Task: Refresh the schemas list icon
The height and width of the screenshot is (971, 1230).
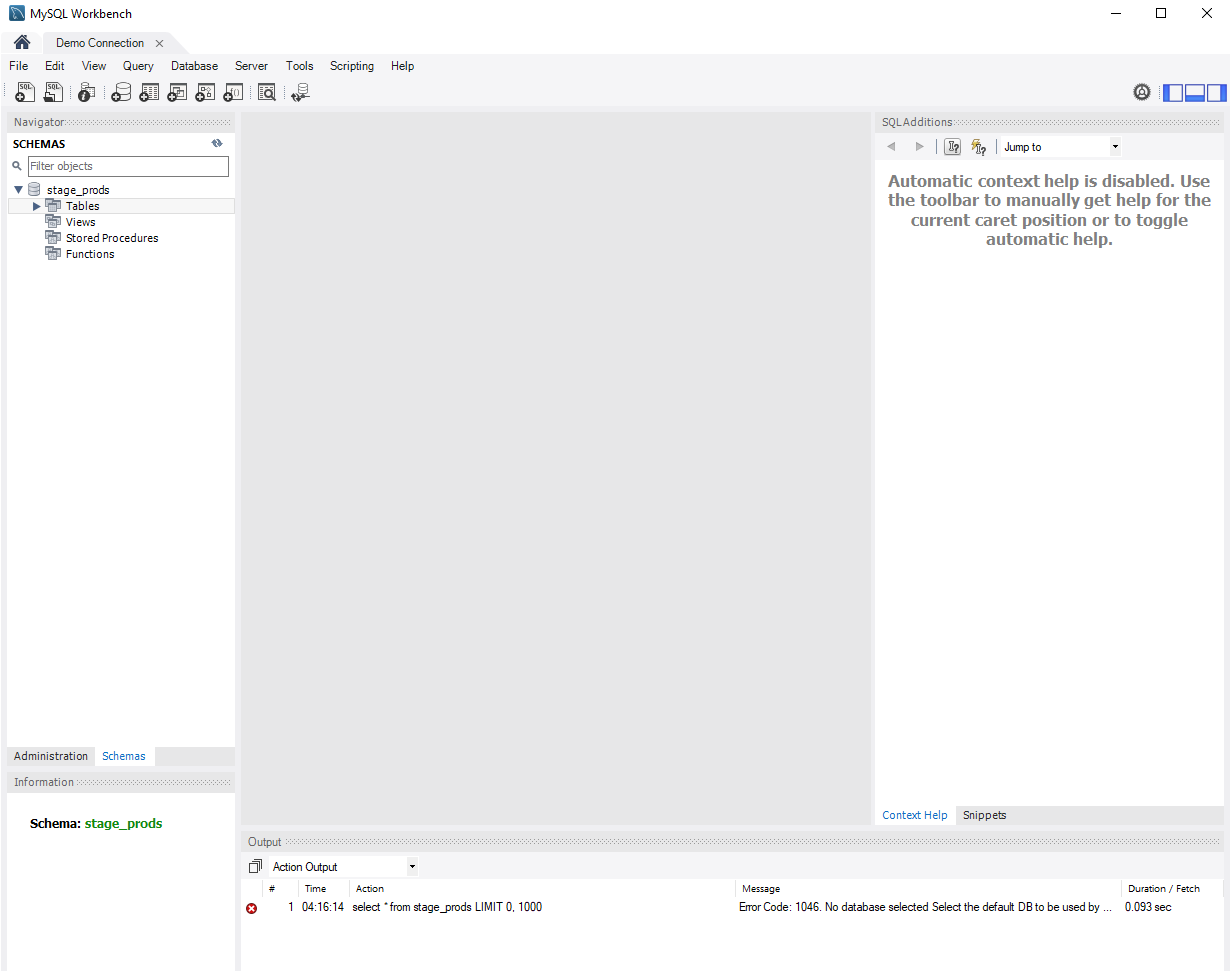Action: click(217, 143)
